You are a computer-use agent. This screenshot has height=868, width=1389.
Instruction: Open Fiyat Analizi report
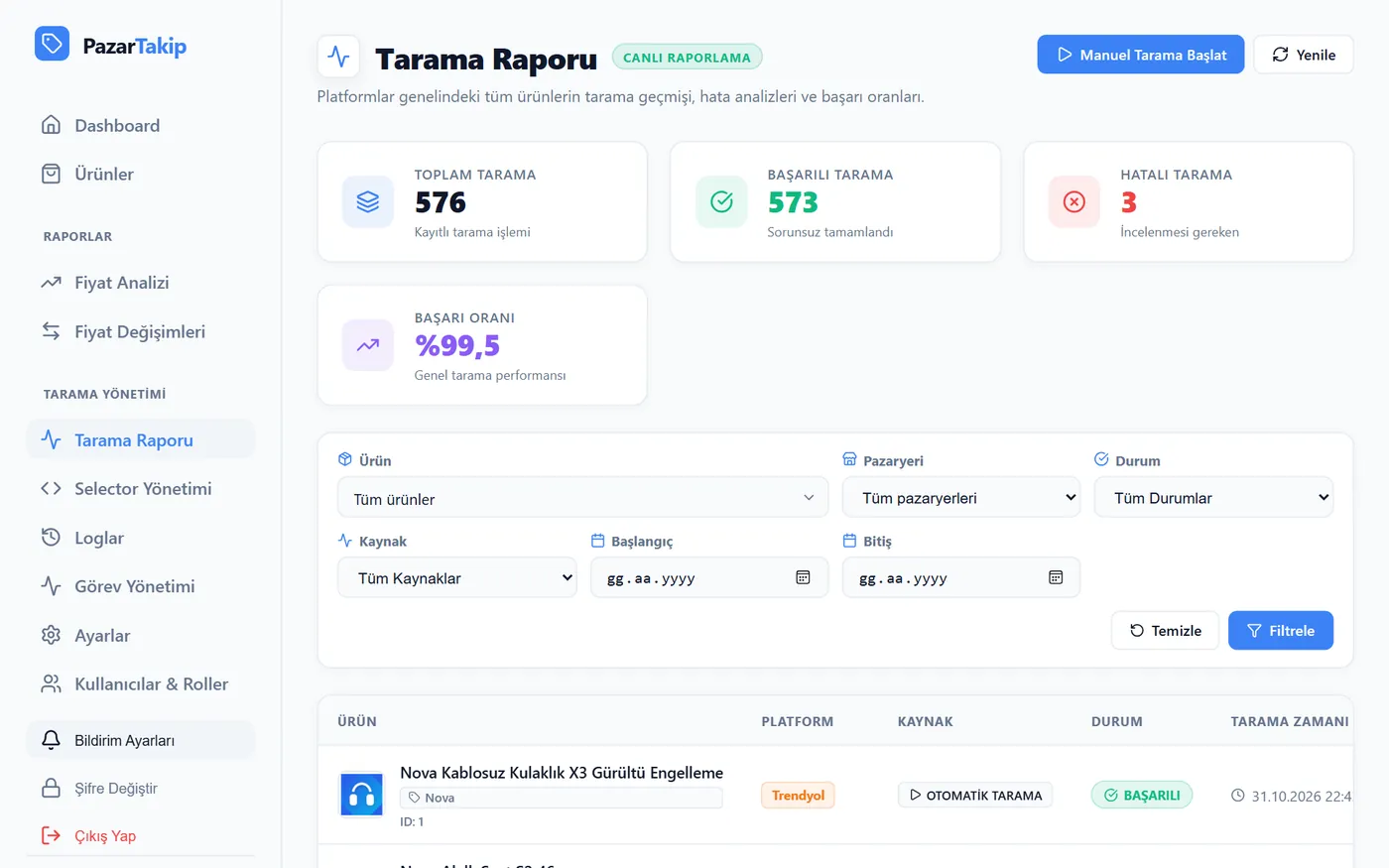140,283
